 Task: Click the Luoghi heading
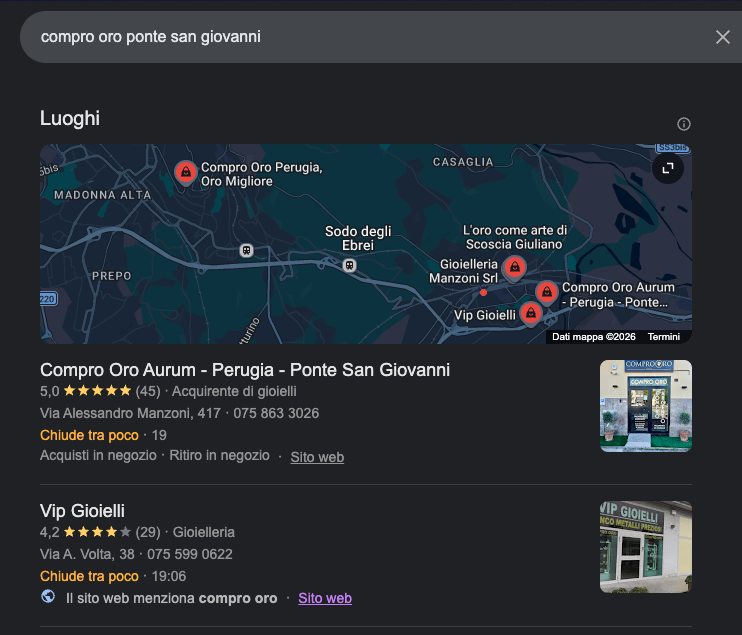(70, 118)
